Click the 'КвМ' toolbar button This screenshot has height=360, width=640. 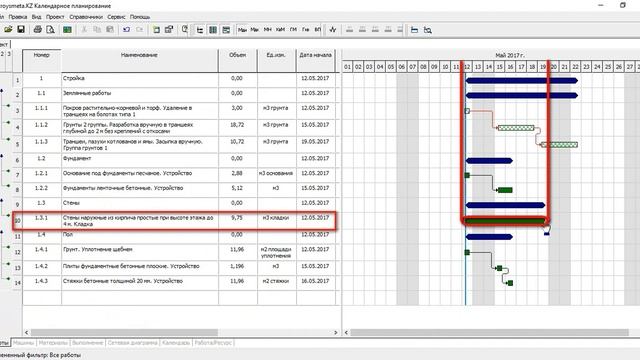pos(280,30)
